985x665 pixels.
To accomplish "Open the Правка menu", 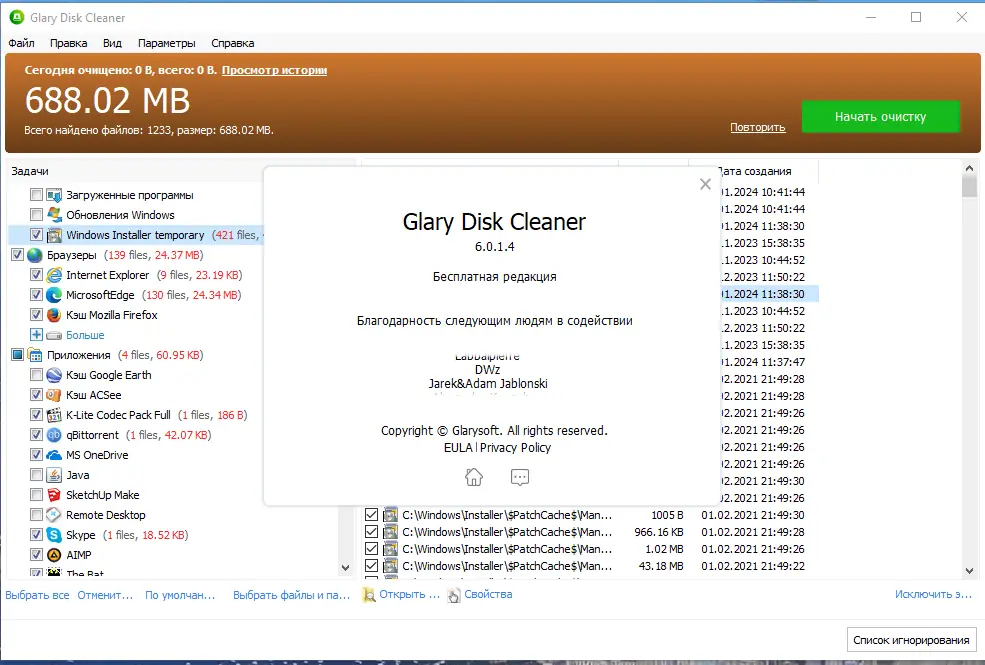I will coord(68,43).
